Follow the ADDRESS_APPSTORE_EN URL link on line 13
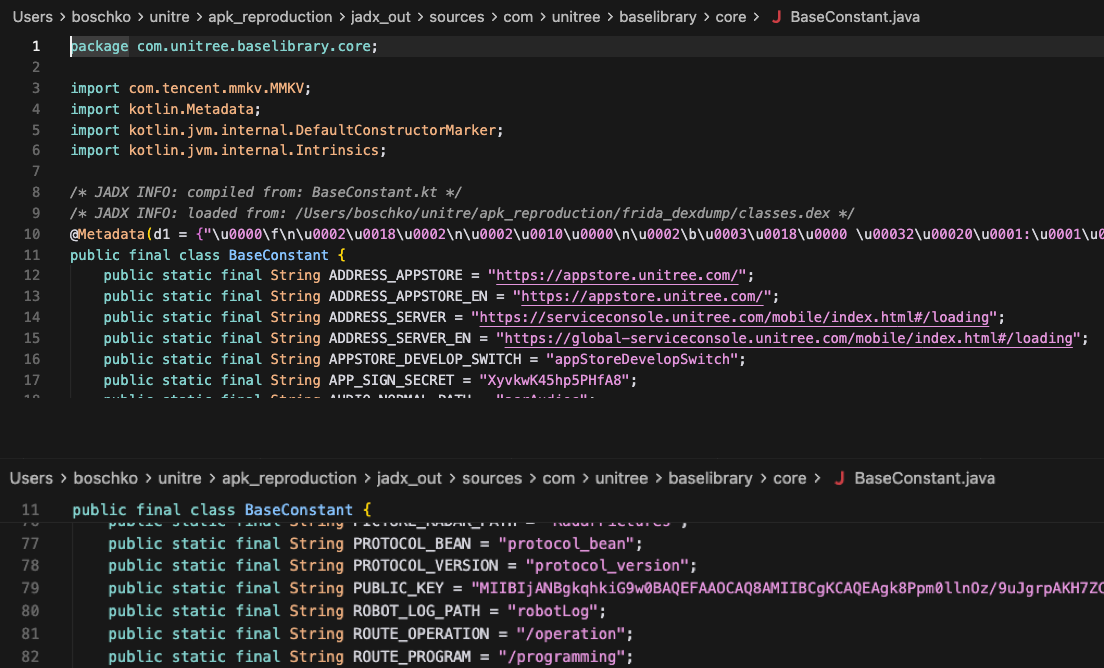This screenshot has width=1104, height=668. click(641, 296)
